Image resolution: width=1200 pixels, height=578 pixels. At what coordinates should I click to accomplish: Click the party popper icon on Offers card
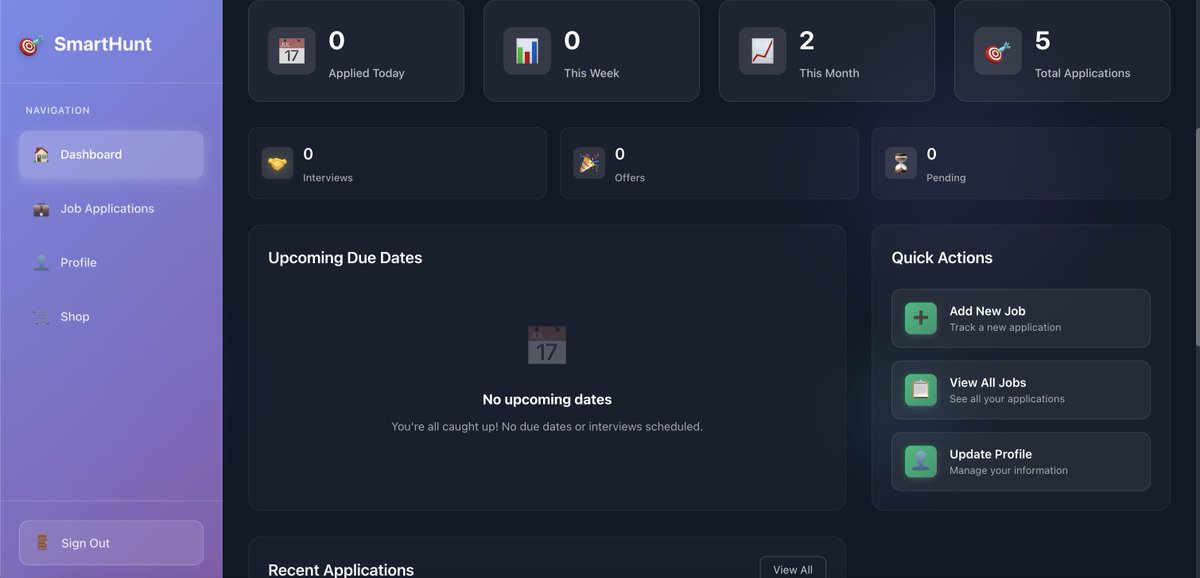tap(589, 162)
